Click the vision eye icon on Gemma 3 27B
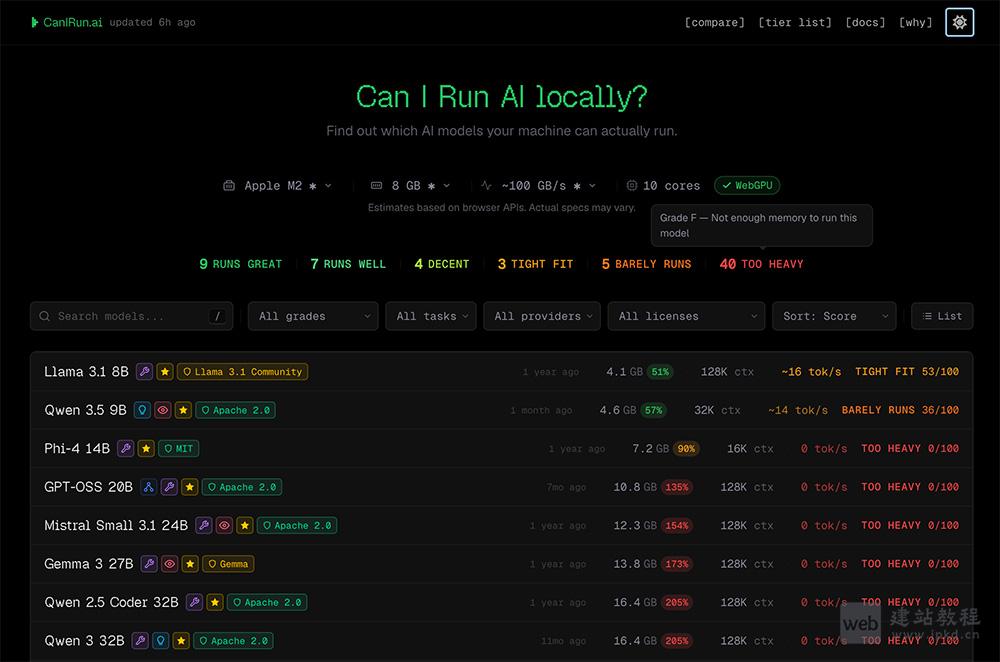Viewport: 1000px width, 662px height. (170, 564)
